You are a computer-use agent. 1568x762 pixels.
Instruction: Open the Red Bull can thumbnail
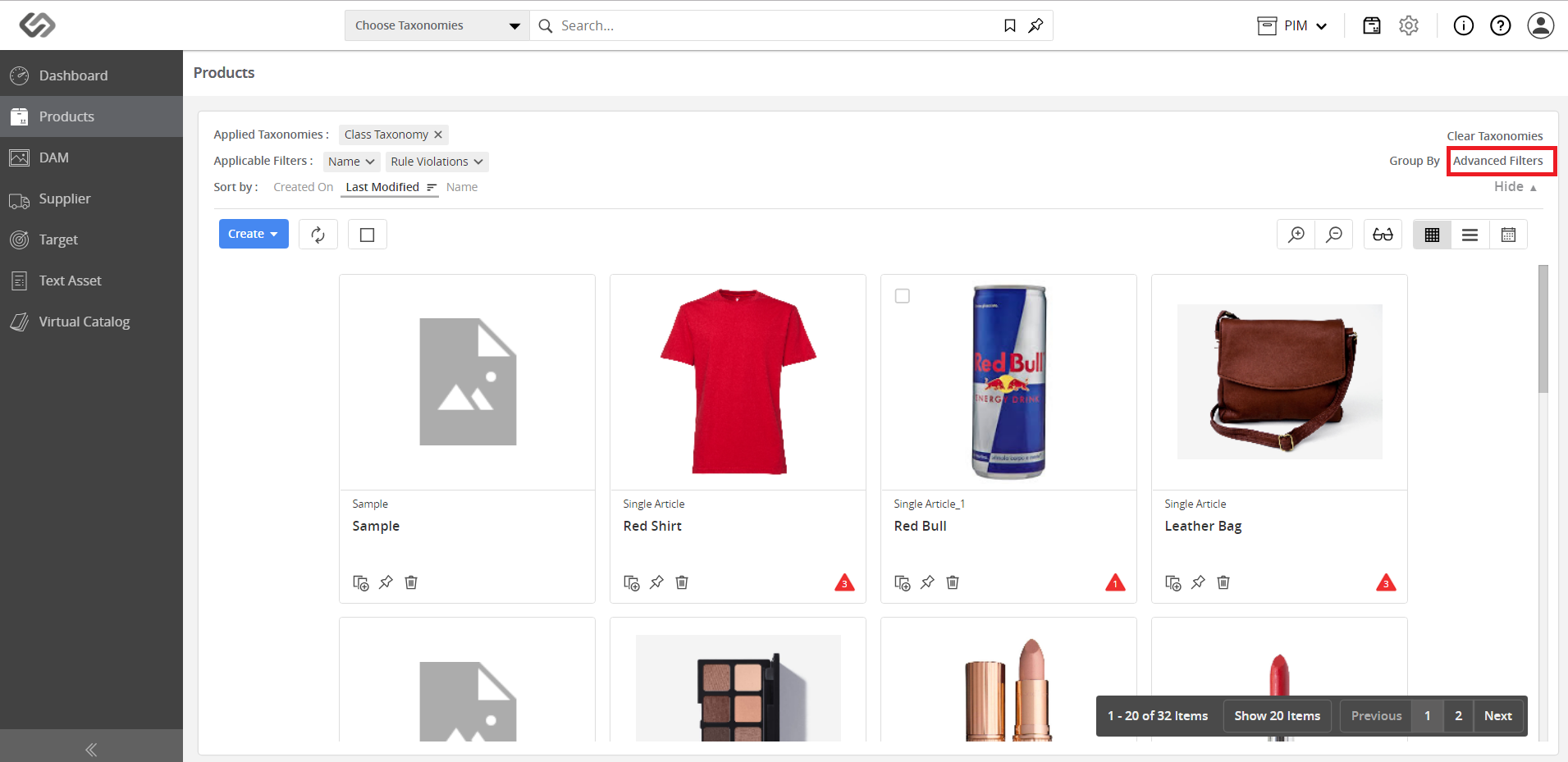(x=1008, y=381)
